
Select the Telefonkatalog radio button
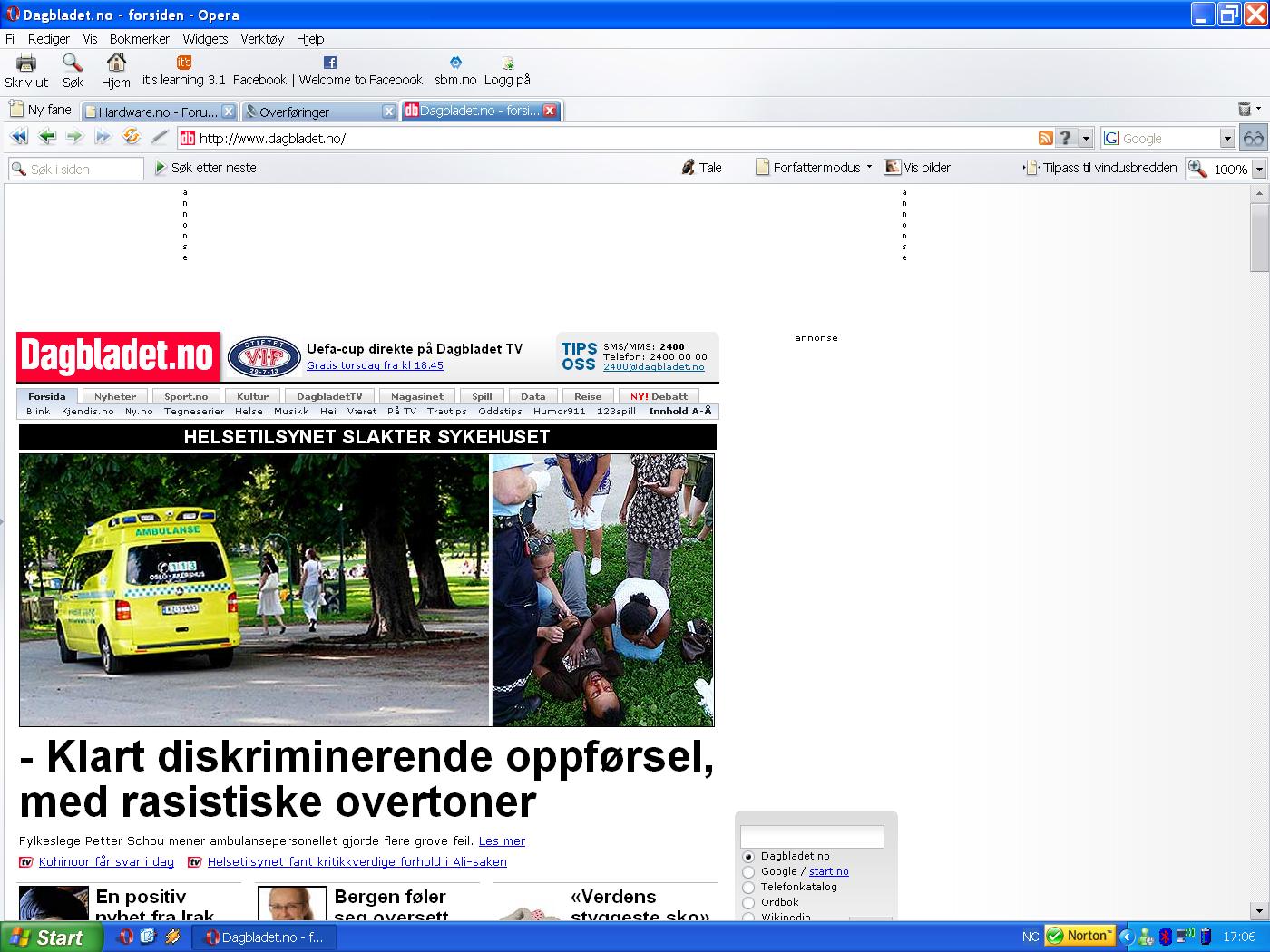(x=748, y=888)
